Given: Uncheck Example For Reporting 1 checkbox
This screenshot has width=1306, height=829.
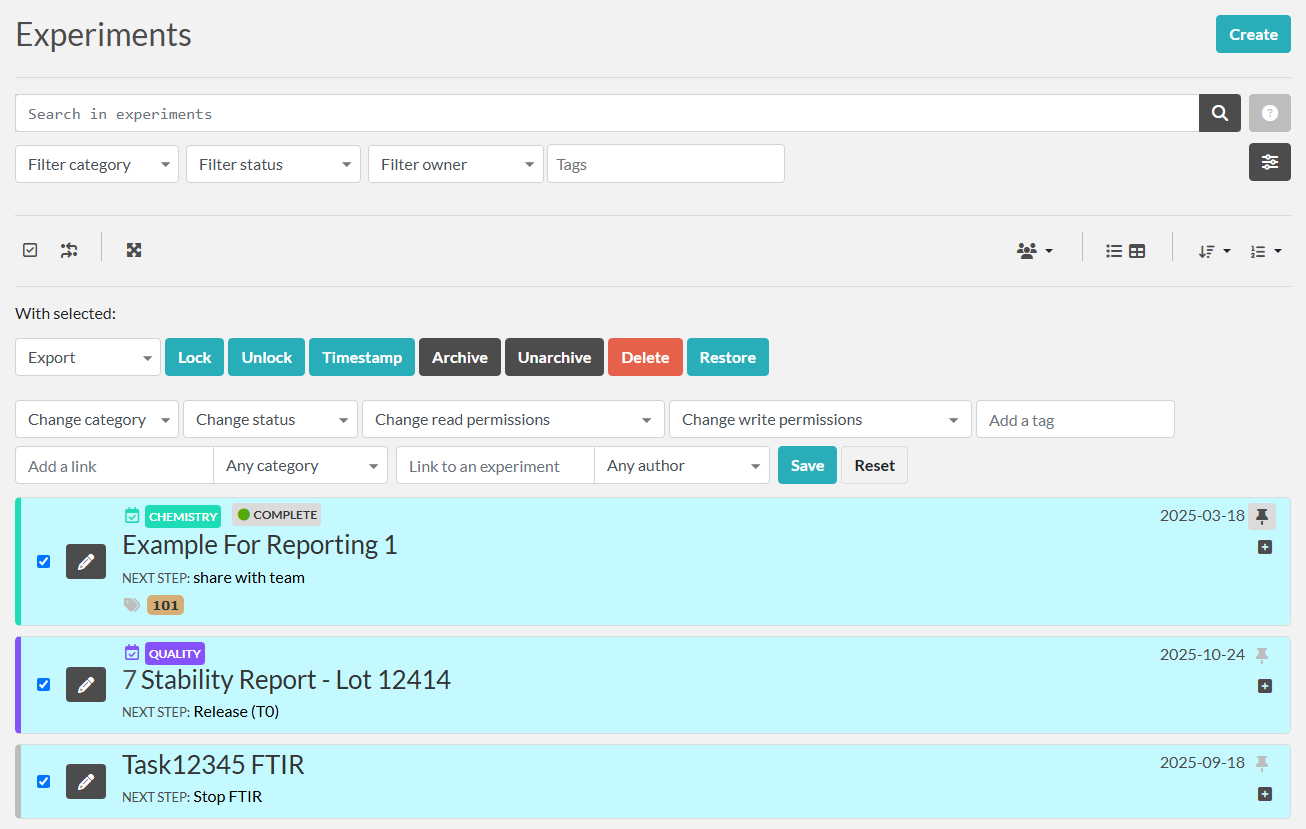Looking at the screenshot, I should click(43, 561).
